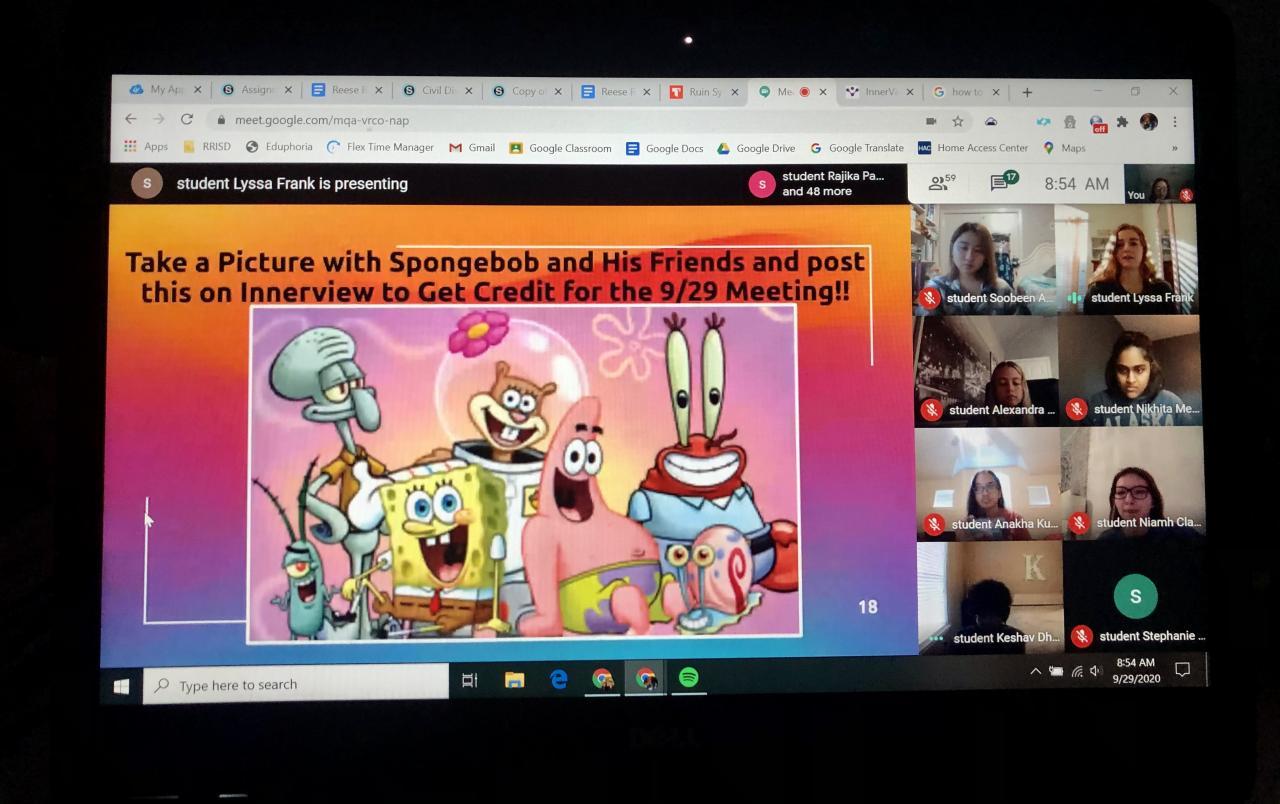The height and width of the screenshot is (804, 1280).
Task: Open the Google Drive bookmark
Action: [x=756, y=148]
